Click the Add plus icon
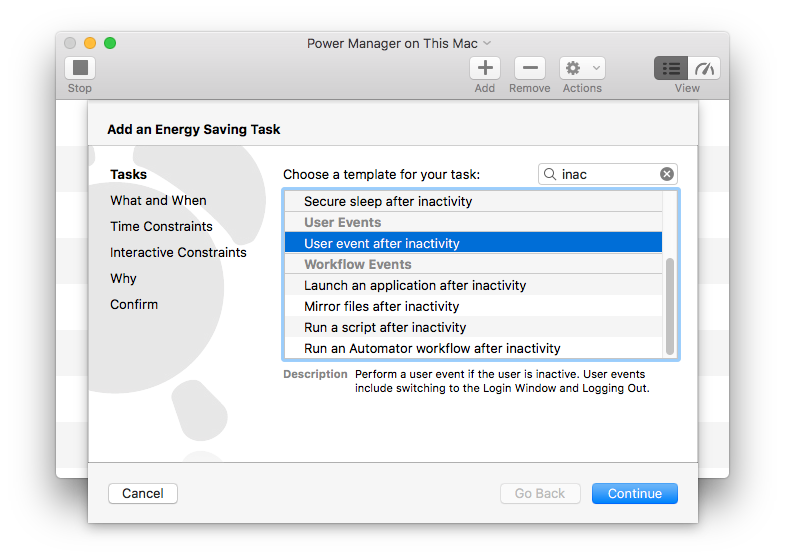The height and width of the screenshot is (558, 785). pos(485,68)
